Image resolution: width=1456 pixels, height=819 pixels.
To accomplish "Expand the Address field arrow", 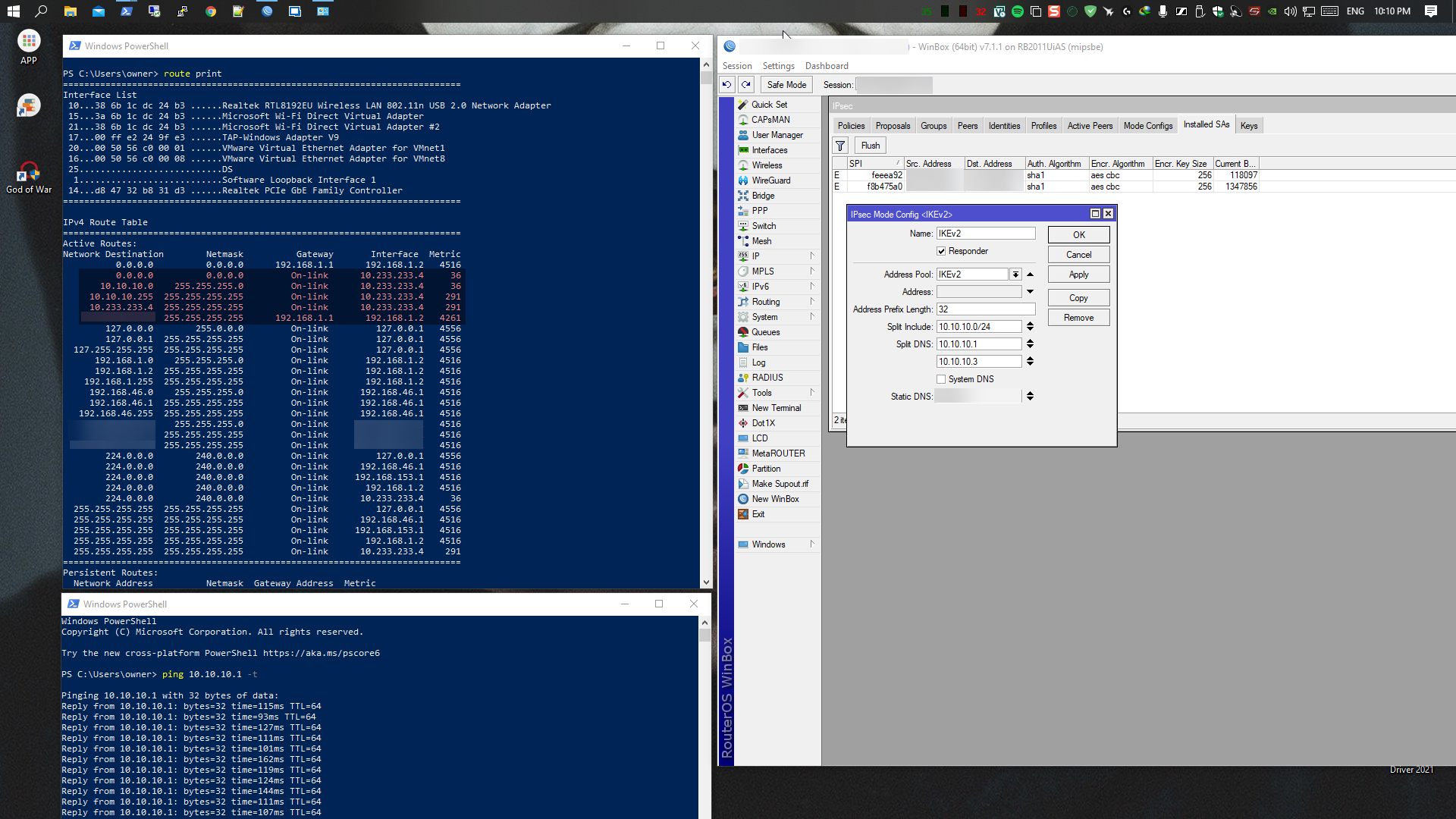I will tap(1030, 292).
